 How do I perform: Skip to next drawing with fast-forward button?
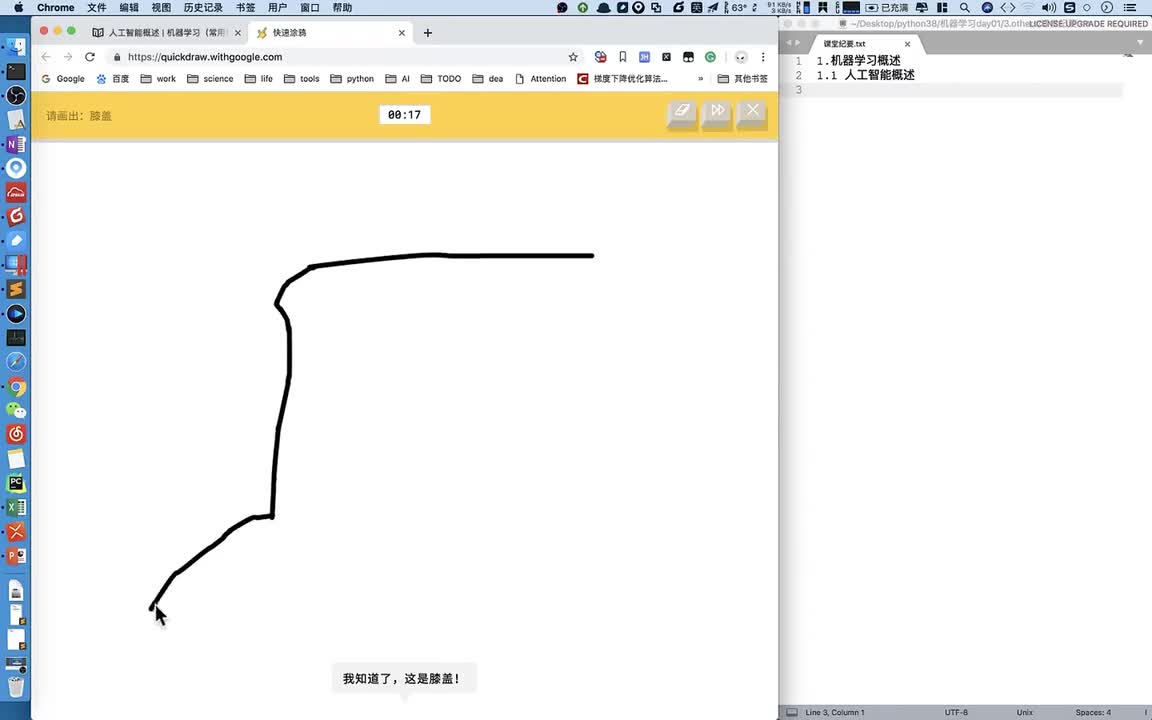[x=718, y=112]
